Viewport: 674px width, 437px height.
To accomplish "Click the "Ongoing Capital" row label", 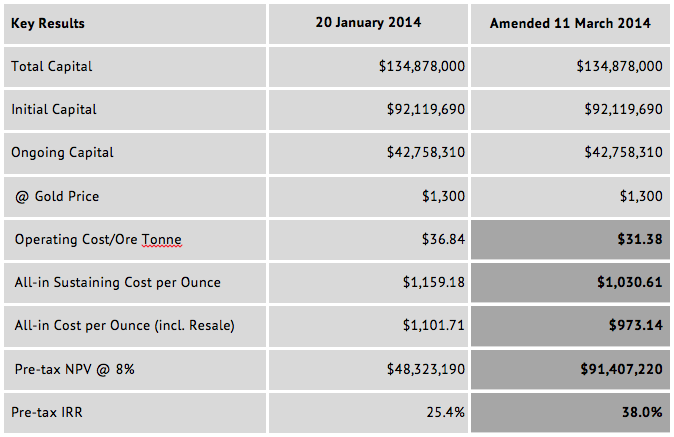I will click(62, 152).
